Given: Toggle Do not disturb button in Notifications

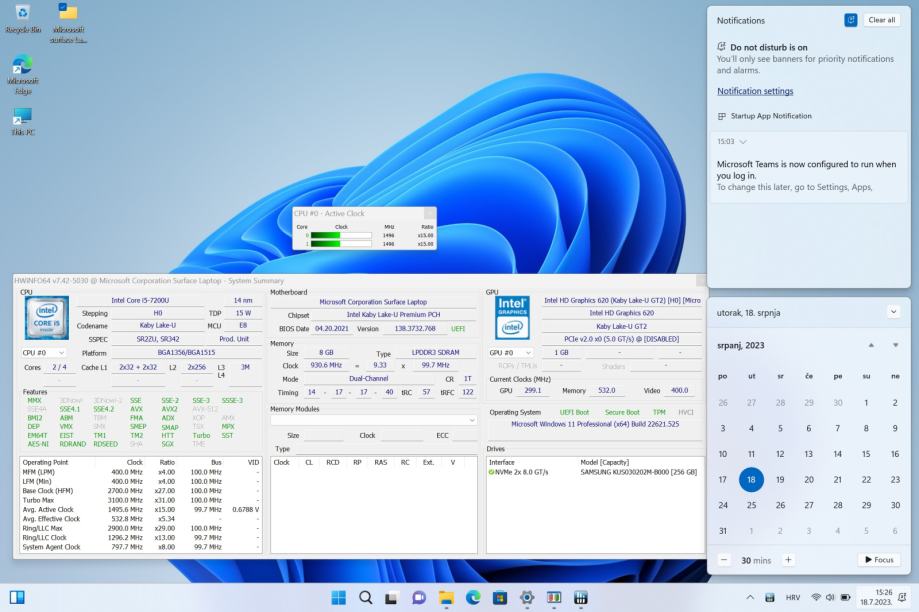Looking at the screenshot, I should [850, 20].
